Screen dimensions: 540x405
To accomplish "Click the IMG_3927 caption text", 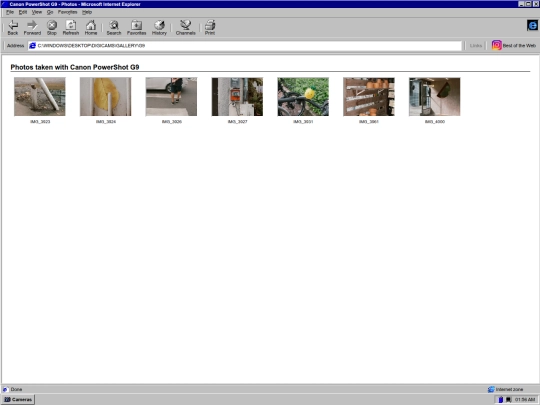I will (x=237, y=122).
